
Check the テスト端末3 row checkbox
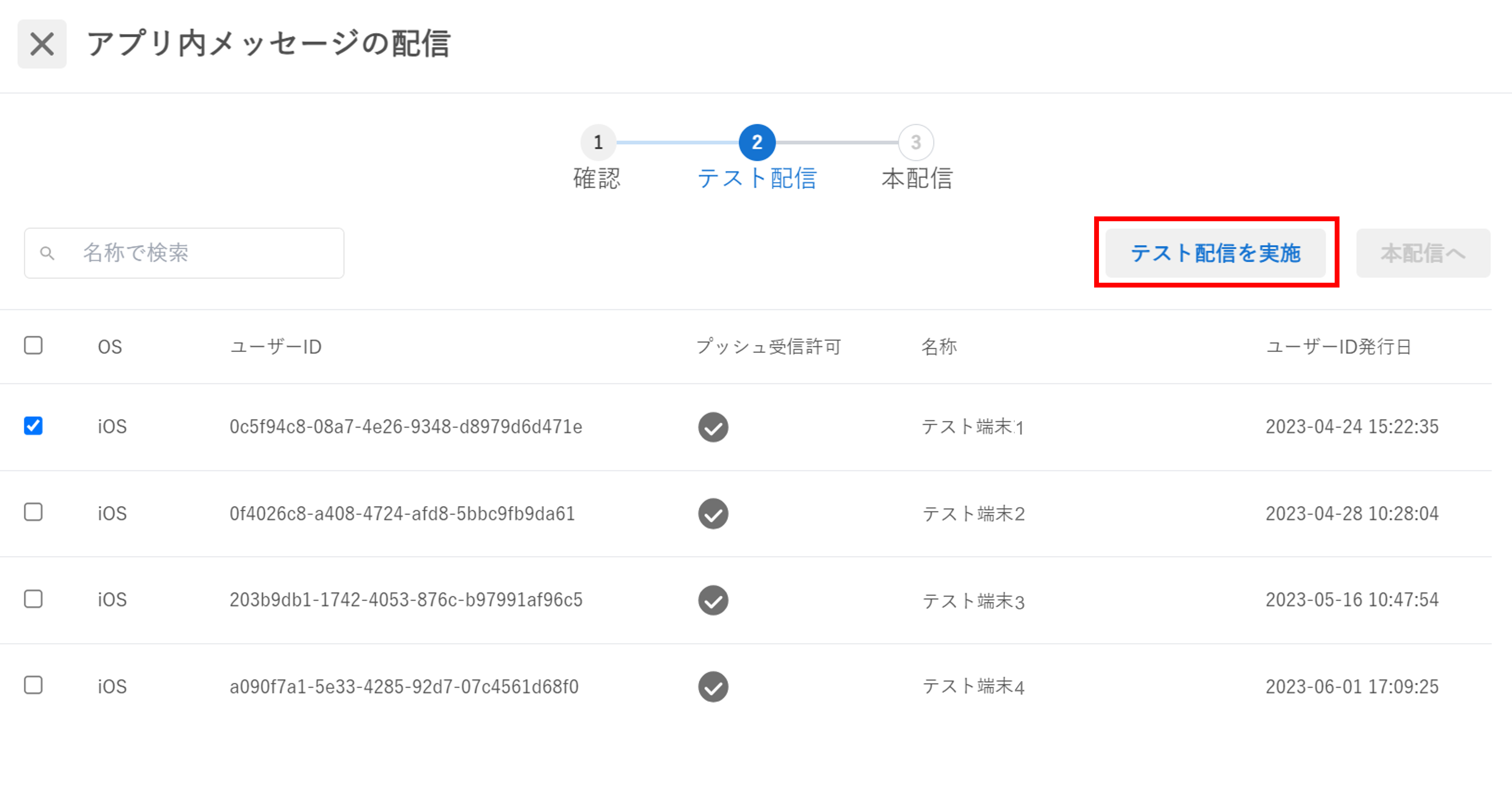pos(33,599)
